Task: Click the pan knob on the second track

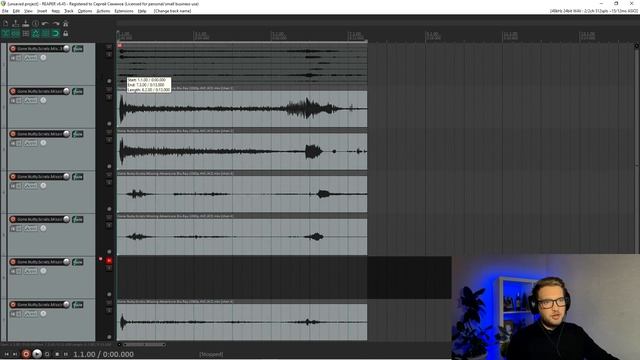Action: coord(43,100)
